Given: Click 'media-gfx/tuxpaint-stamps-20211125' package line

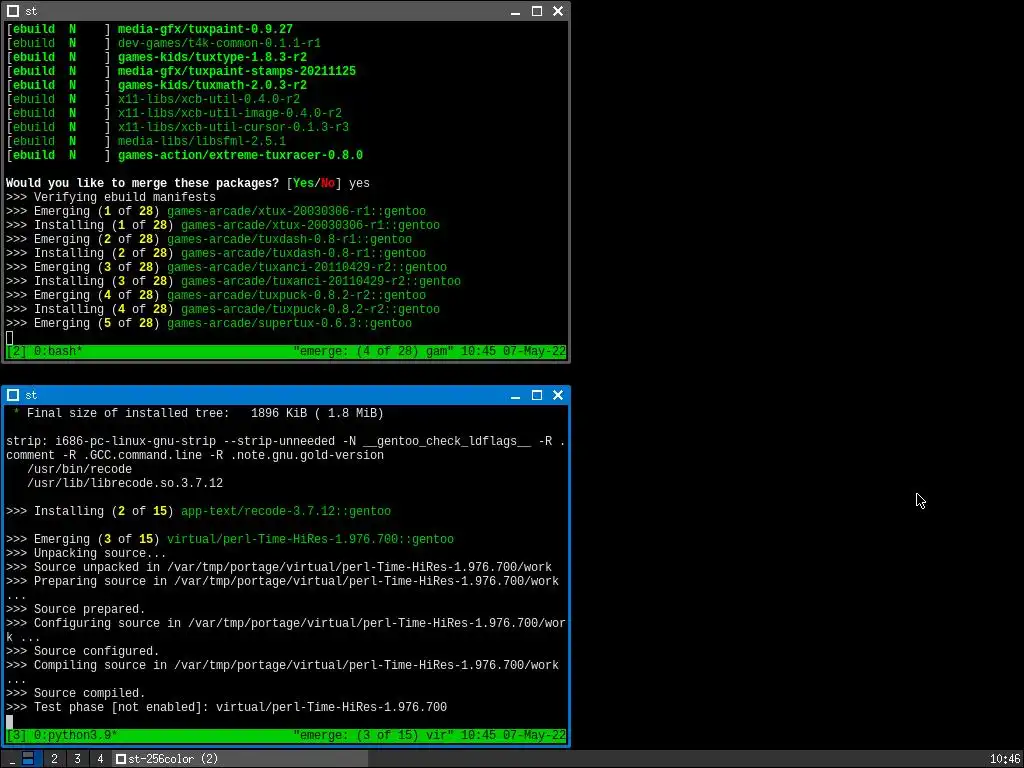Looking at the screenshot, I should [236, 71].
